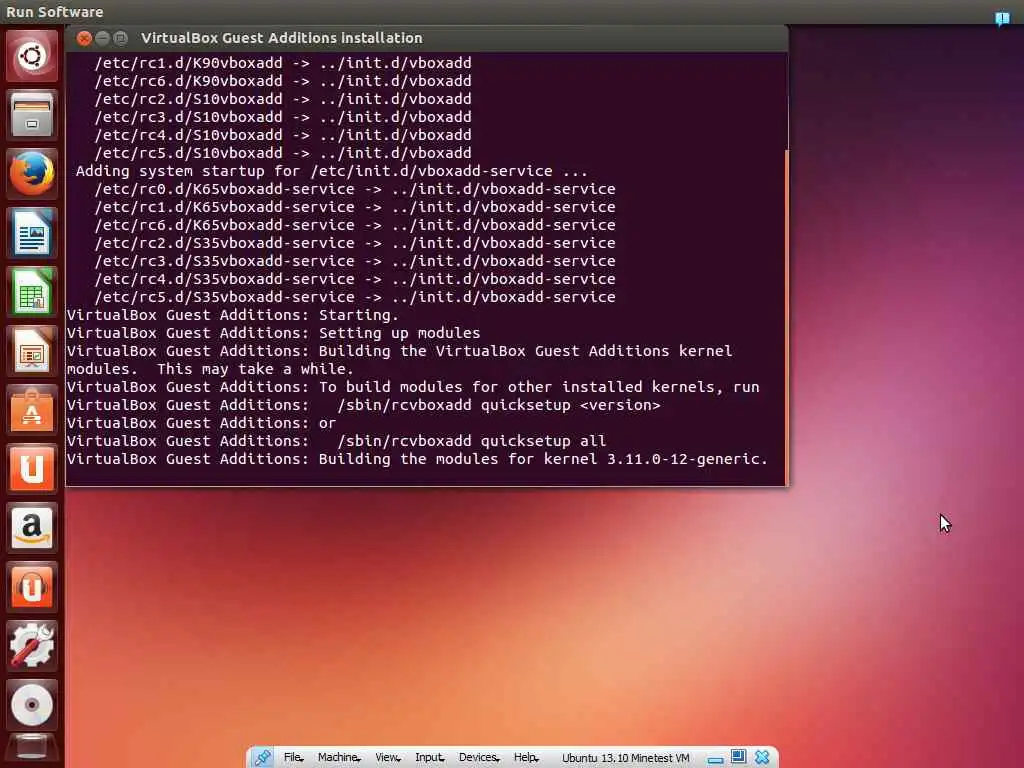The height and width of the screenshot is (768, 1024).
Task: Click the top-right panel indicator icon
Action: (1002, 18)
